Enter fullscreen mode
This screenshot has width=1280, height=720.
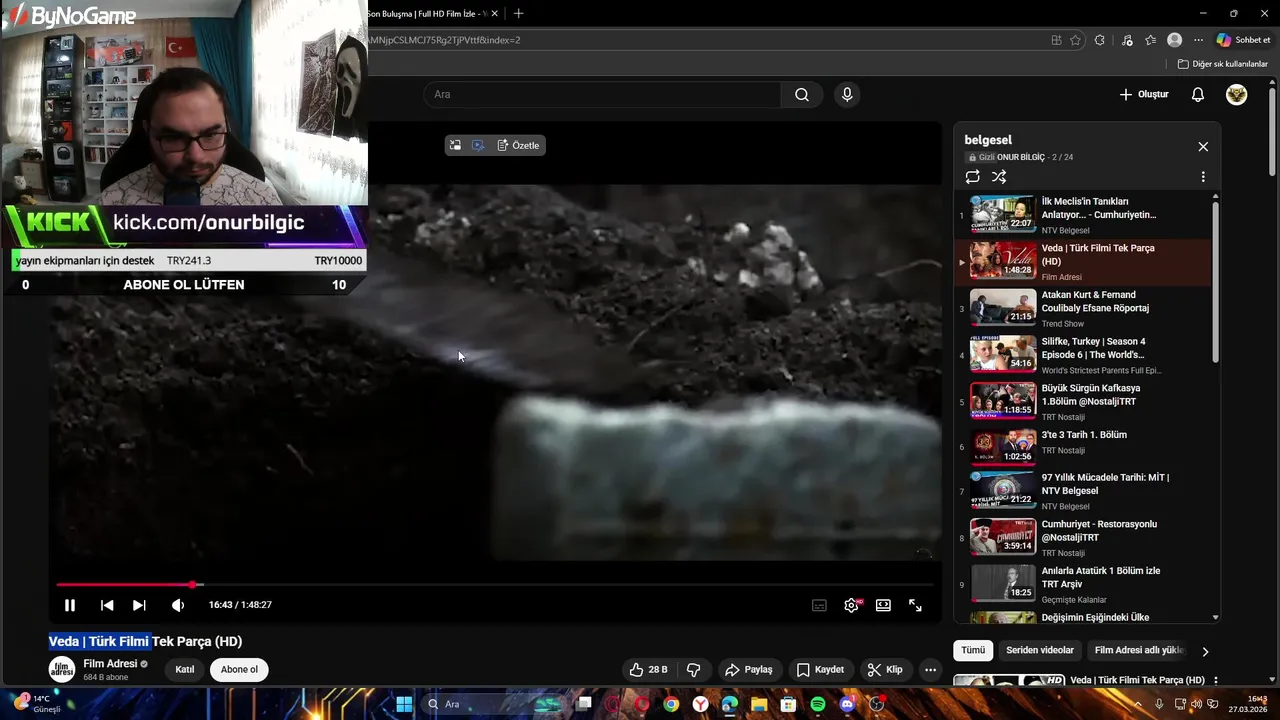915,605
